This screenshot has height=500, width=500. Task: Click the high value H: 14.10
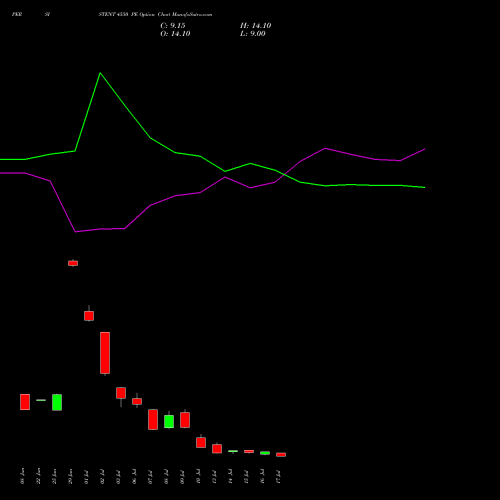pos(255,26)
